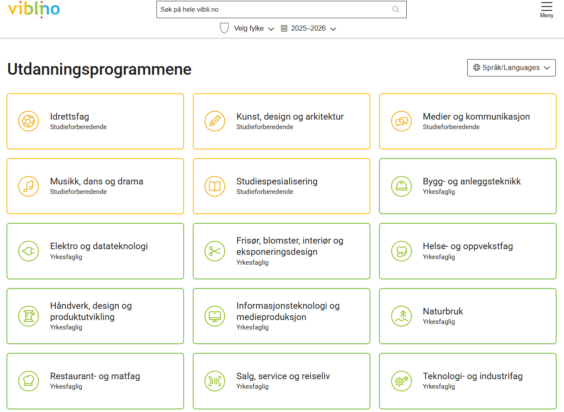
Task: Click the chef hat icon for Restaurant- og matfag
Action: (28, 381)
